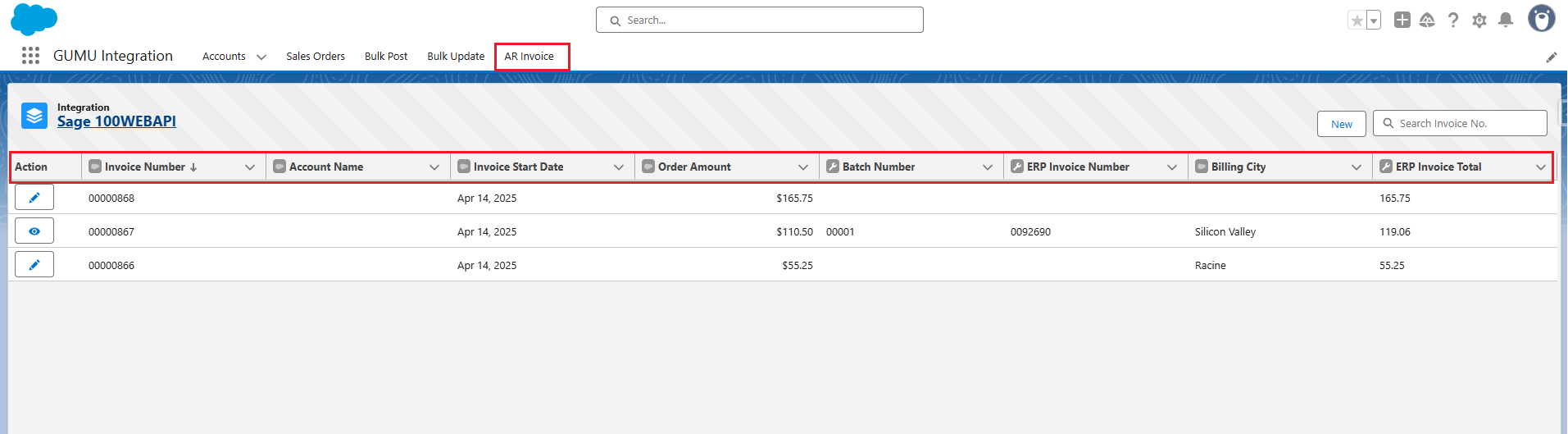Sort by the Account Name column header
The height and width of the screenshot is (434, 1568).
pyautogui.click(x=326, y=167)
